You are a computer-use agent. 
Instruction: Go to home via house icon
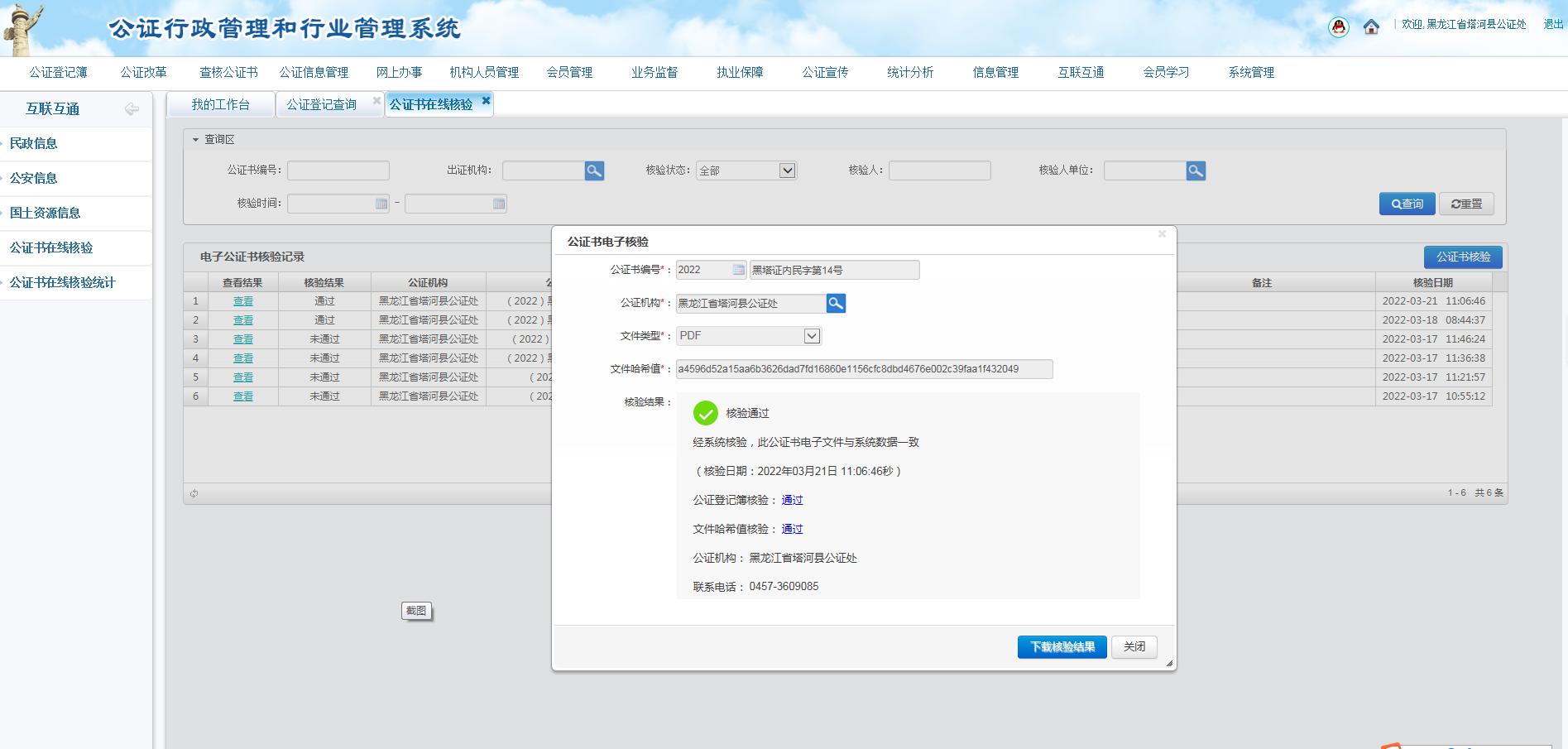coord(1371,26)
